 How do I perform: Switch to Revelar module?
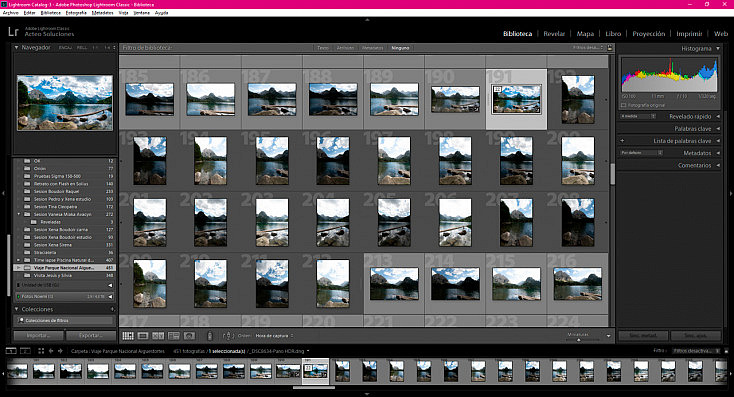click(554, 34)
